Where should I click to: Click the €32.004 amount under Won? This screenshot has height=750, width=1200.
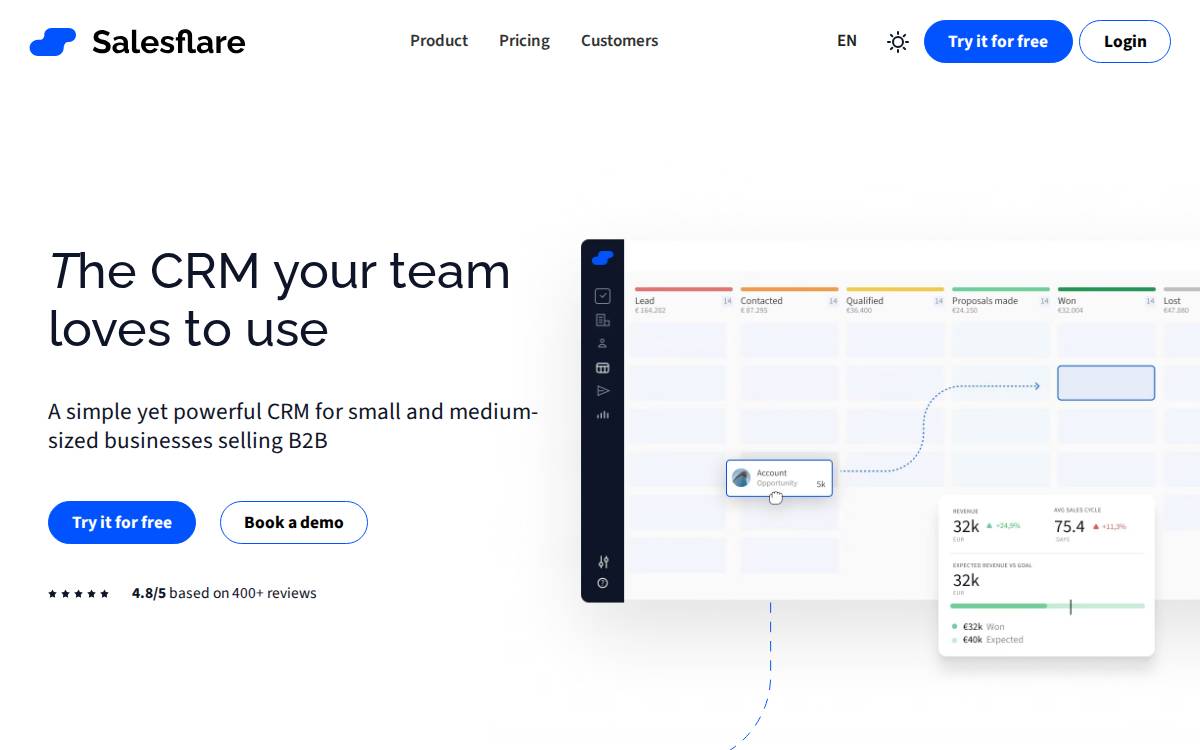tap(1071, 311)
